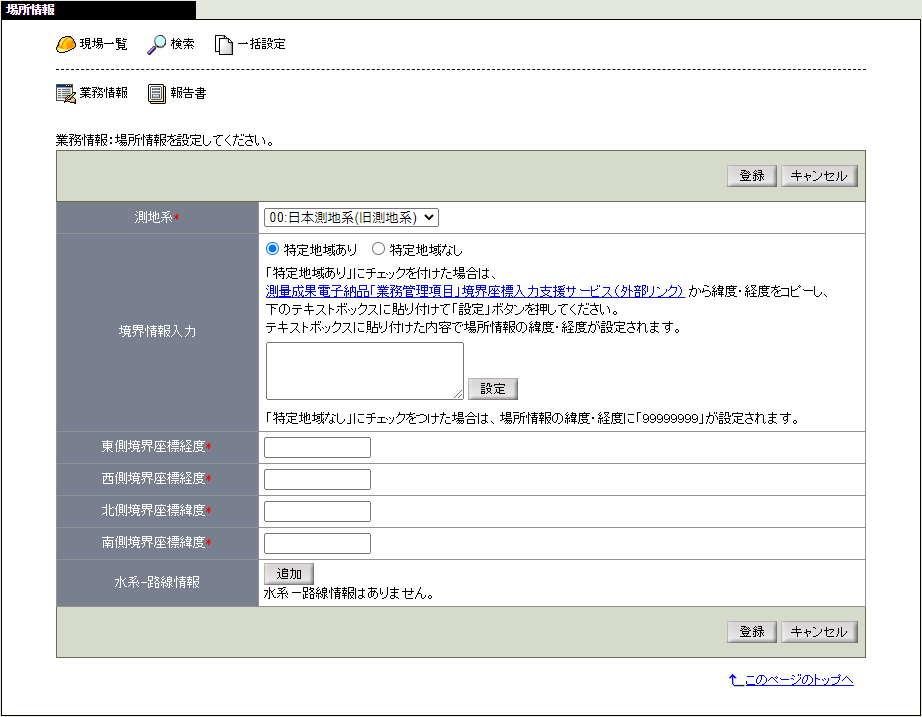This screenshot has height=717, width=922.
Task: Open the 境界座標入力支援サービス external link
Action: pyautogui.click(x=475, y=291)
